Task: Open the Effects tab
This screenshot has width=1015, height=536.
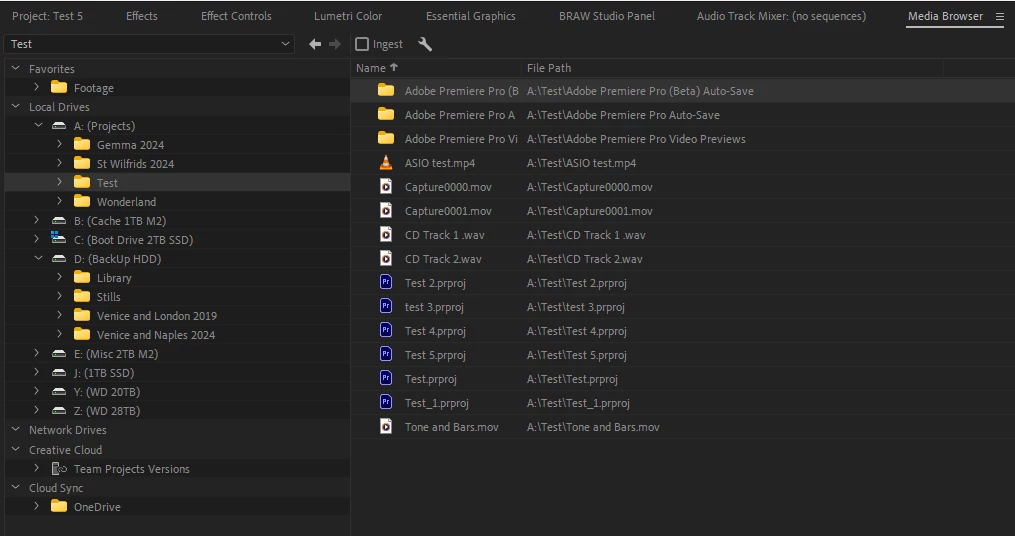Action: point(142,16)
